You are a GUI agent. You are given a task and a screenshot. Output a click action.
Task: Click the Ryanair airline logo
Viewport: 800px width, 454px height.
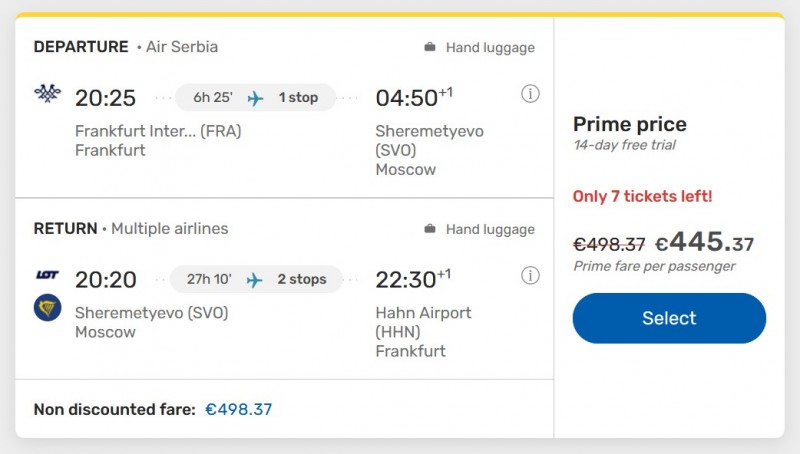tap(47, 307)
